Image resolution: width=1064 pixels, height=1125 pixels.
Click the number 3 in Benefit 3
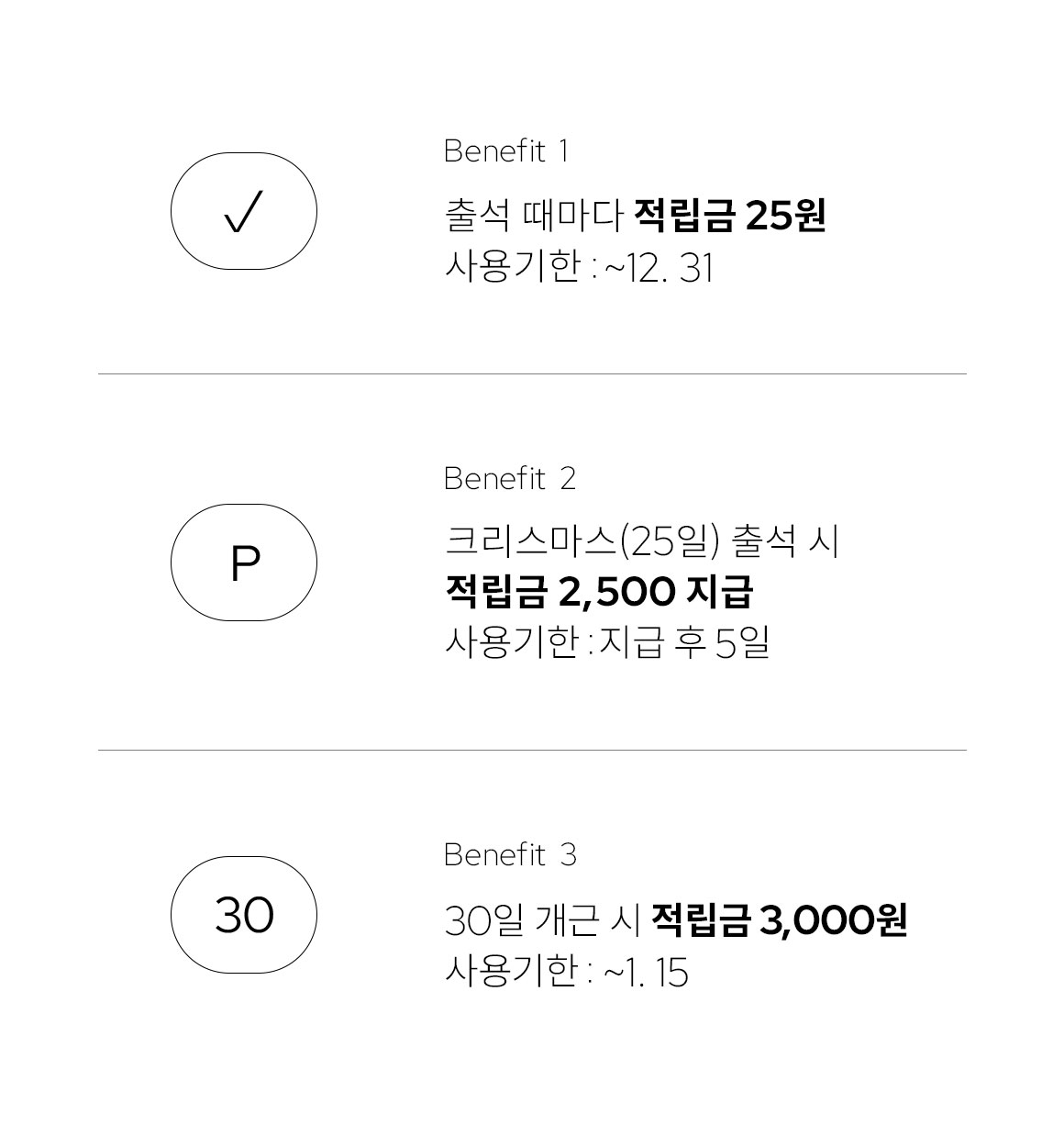[x=568, y=854]
